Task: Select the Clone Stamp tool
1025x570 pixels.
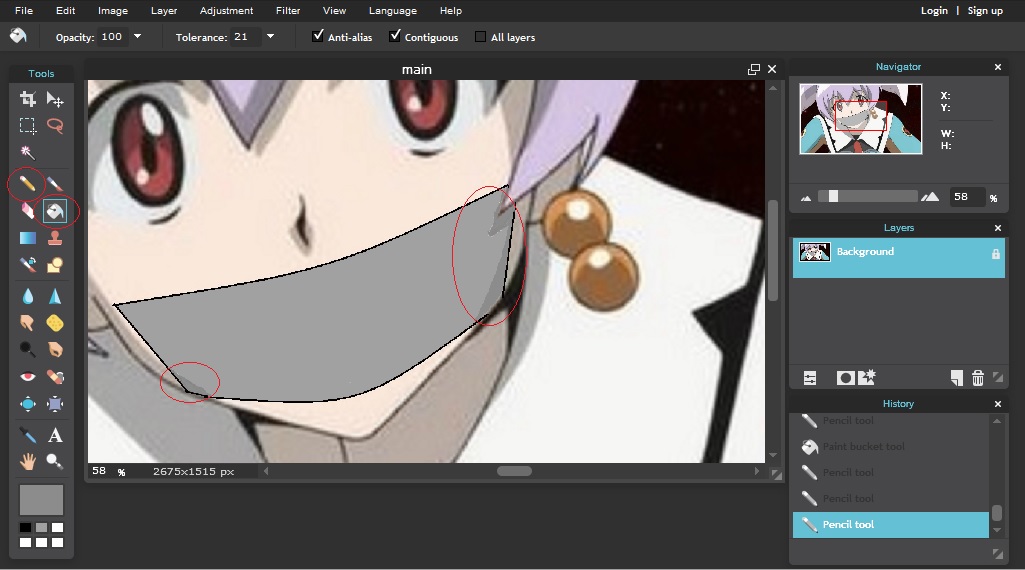Action: [x=55, y=238]
